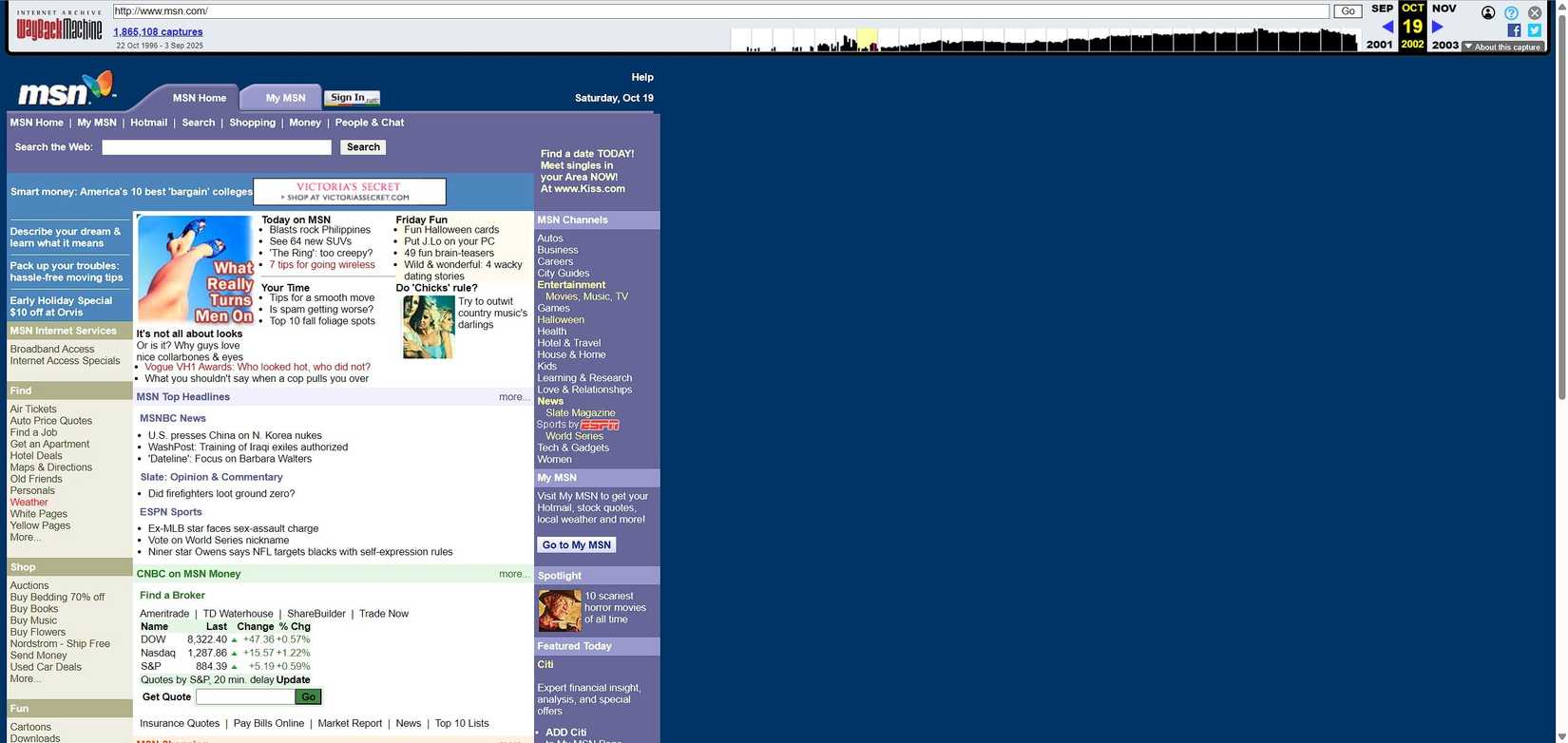Click the ESPN logo in MSN Channels

click(x=600, y=425)
